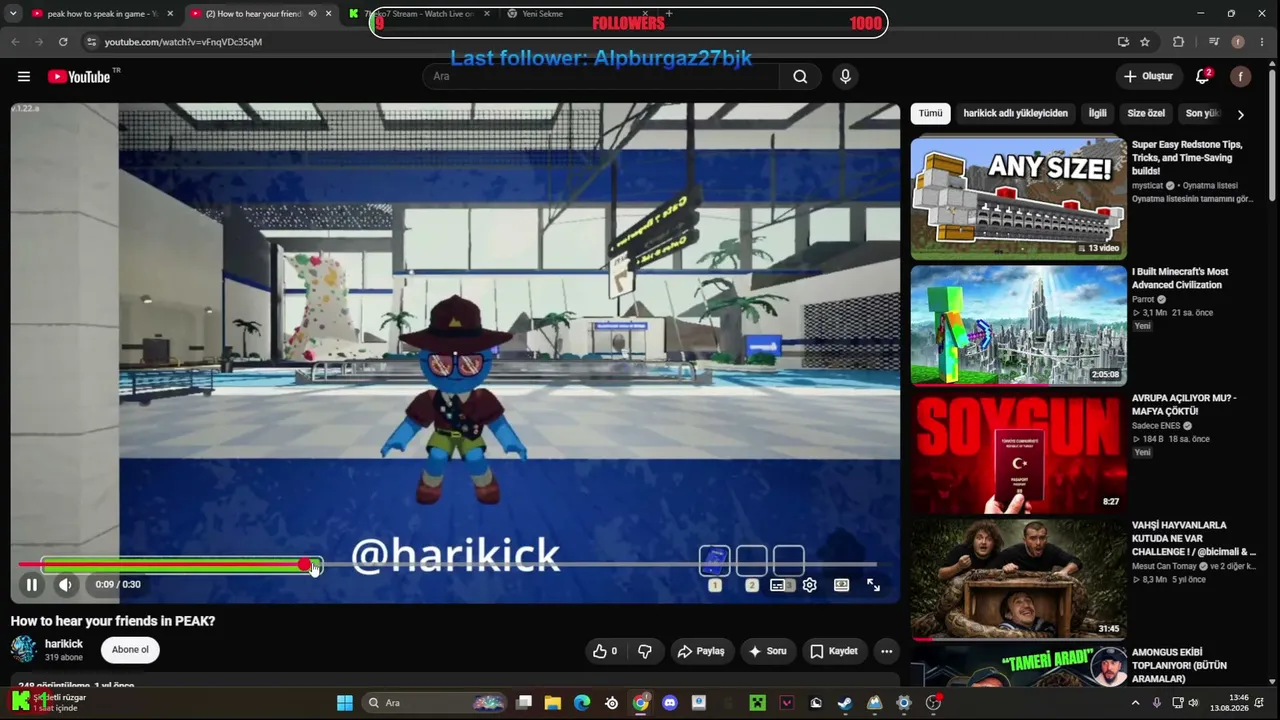Image resolution: width=1280 pixels, height=720 pixels.
Task: Bookmark this page with the star
Action: (1145, 42)
